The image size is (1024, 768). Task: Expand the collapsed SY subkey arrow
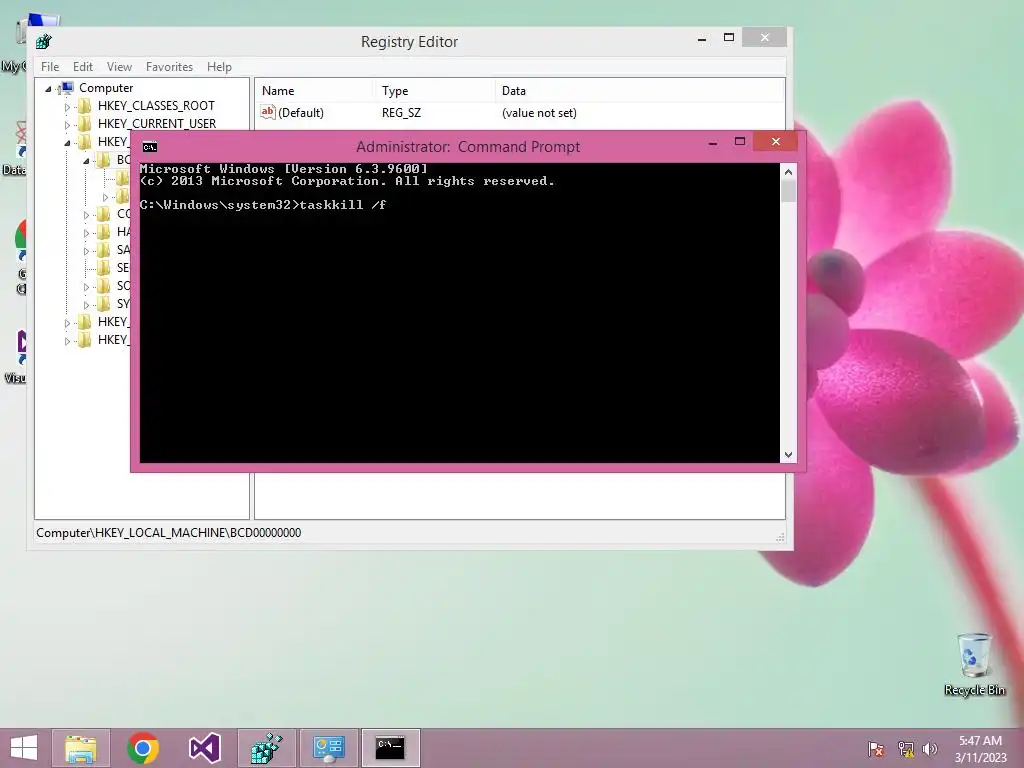[86, 304]
